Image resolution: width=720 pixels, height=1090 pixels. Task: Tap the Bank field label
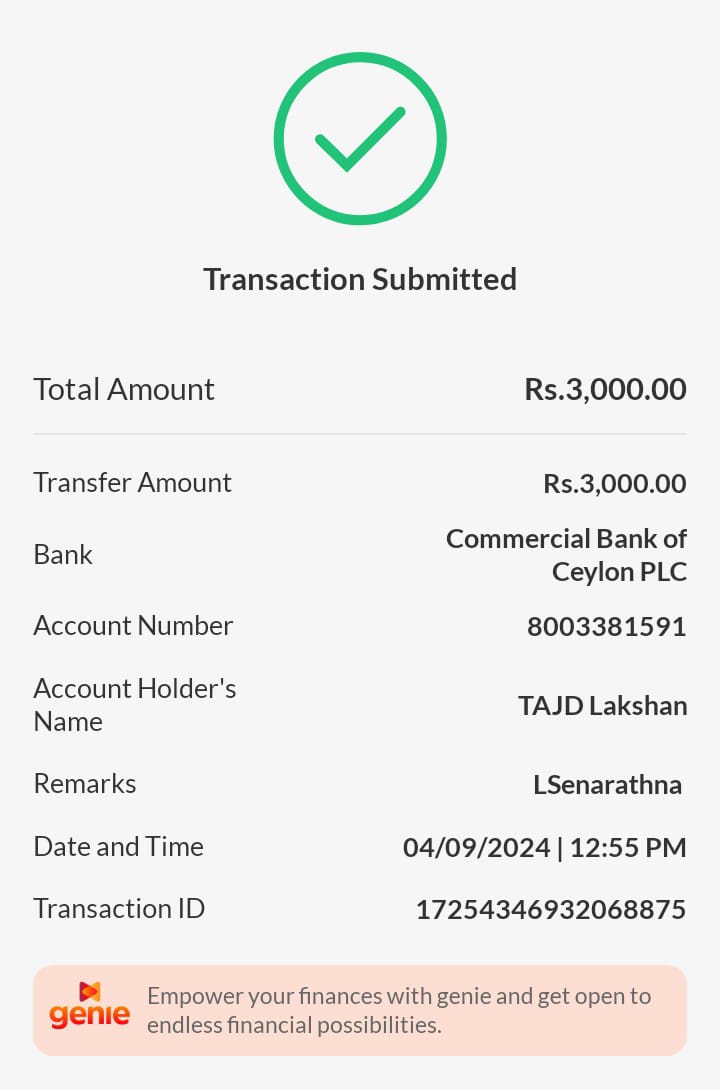(63, 554)
